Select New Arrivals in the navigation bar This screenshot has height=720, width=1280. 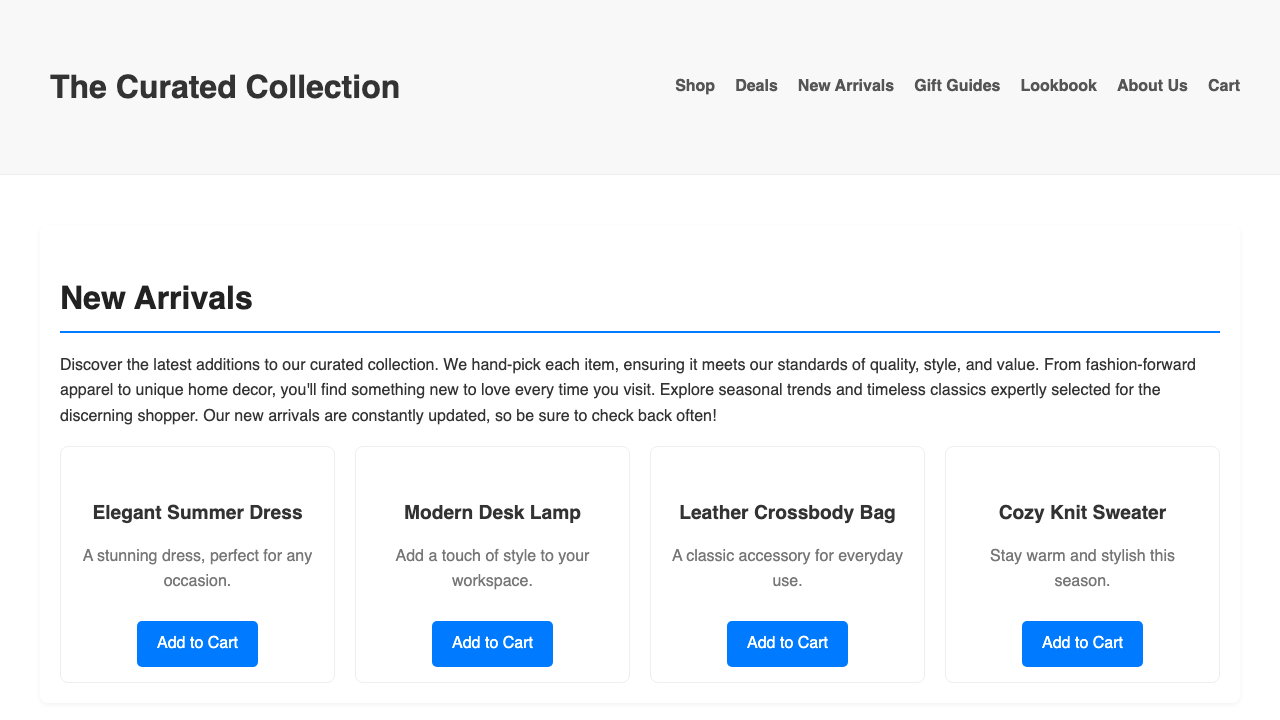tap(845, 86)
